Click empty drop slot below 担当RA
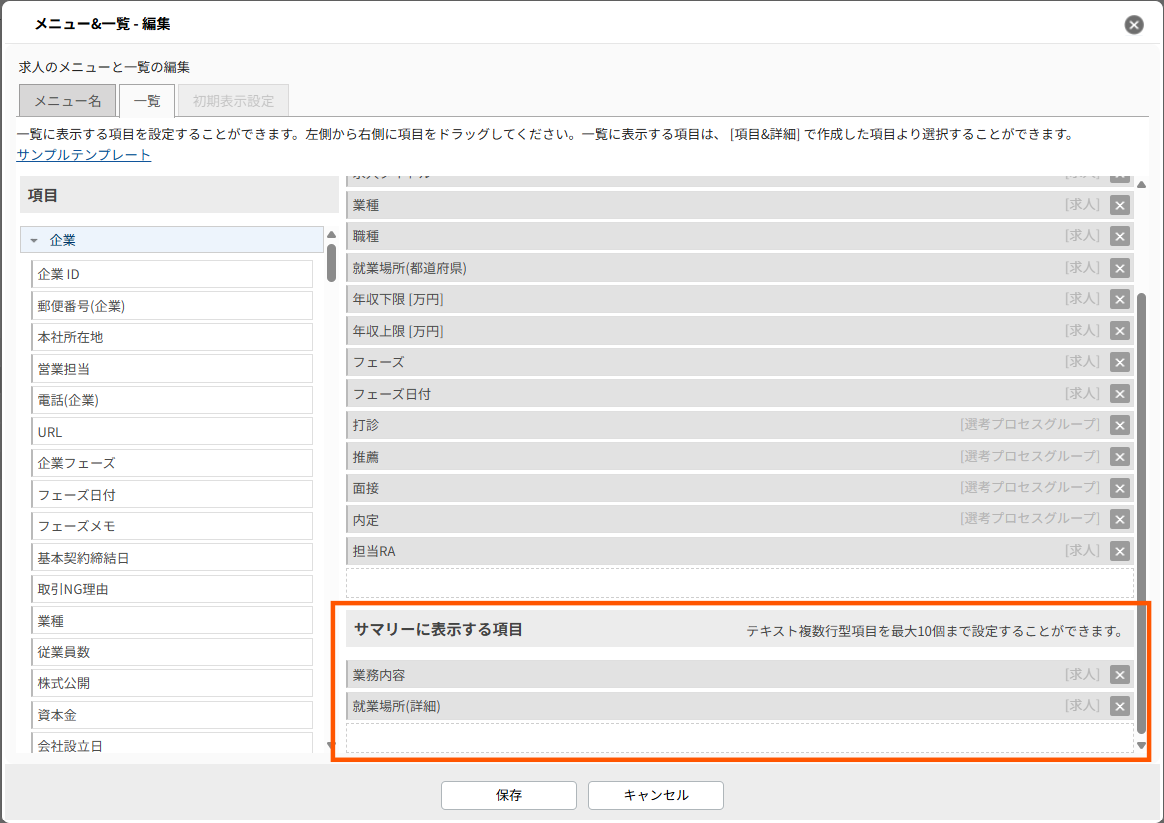 (739, 583)
